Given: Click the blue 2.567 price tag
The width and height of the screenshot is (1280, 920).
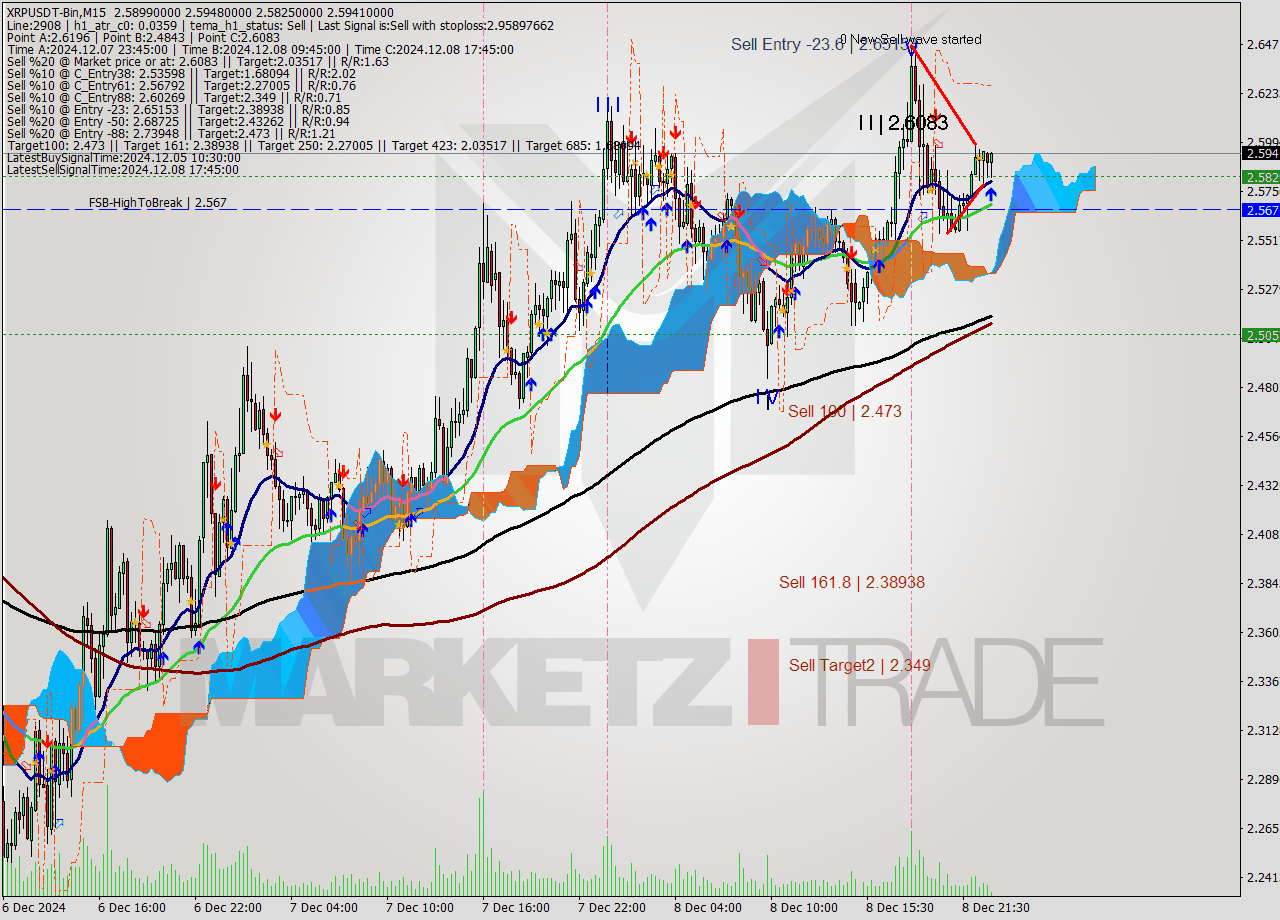Looking at the screenshot, I should coord(1259,210).
